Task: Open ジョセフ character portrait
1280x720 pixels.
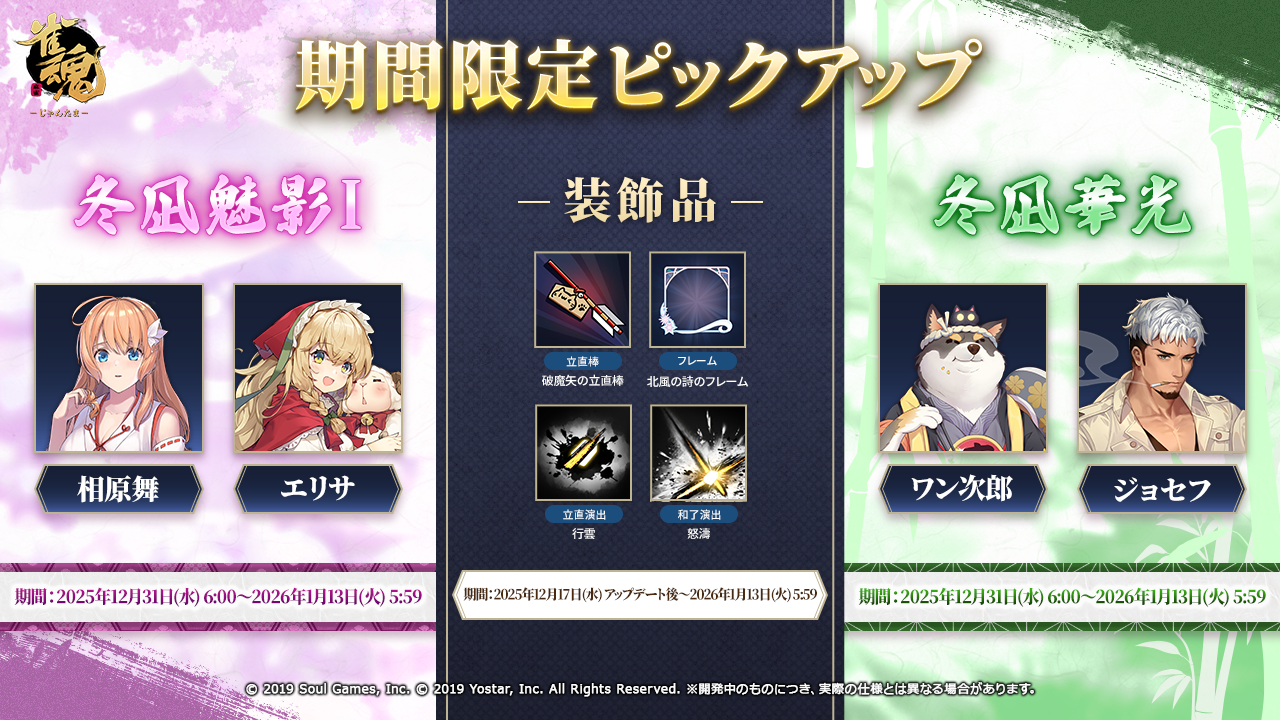Action: pyautogui.click(x=1162, y=368)
